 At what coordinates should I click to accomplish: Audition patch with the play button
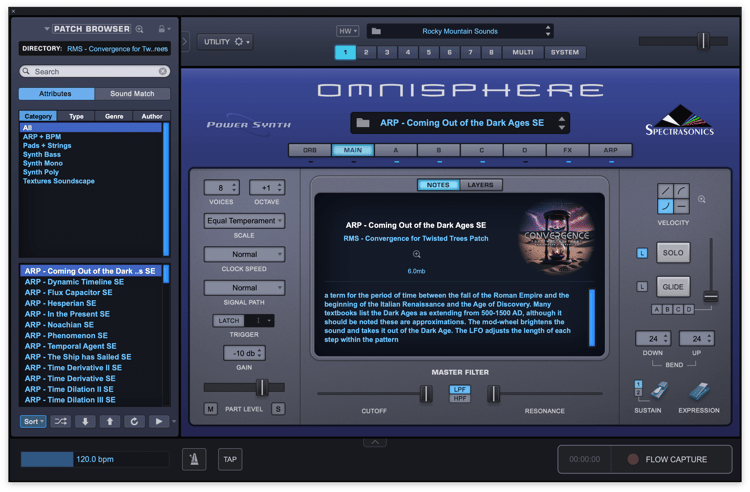[159, 421]
